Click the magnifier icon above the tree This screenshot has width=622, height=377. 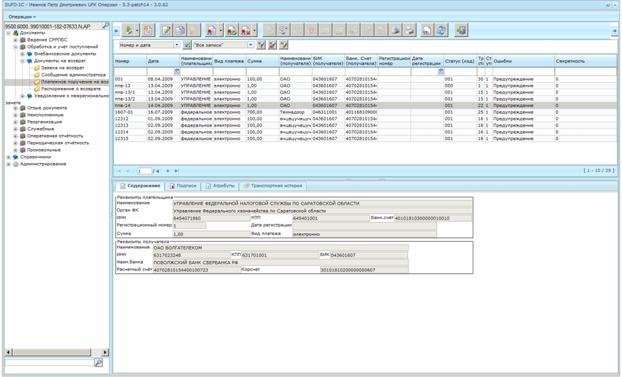(x=106, y=26)
